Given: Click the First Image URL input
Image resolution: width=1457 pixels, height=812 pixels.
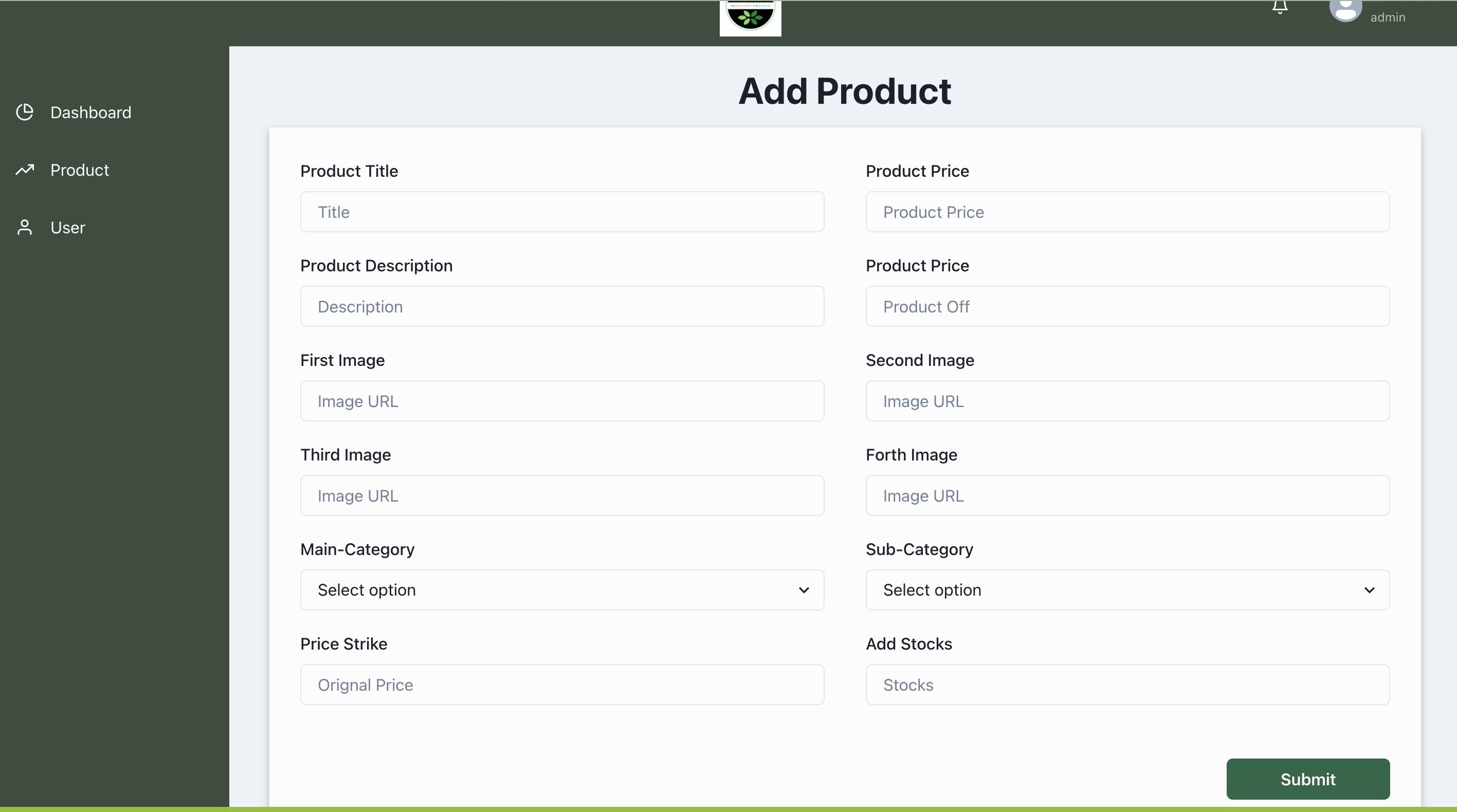Looking at the screenshot, I should [562, 400].
